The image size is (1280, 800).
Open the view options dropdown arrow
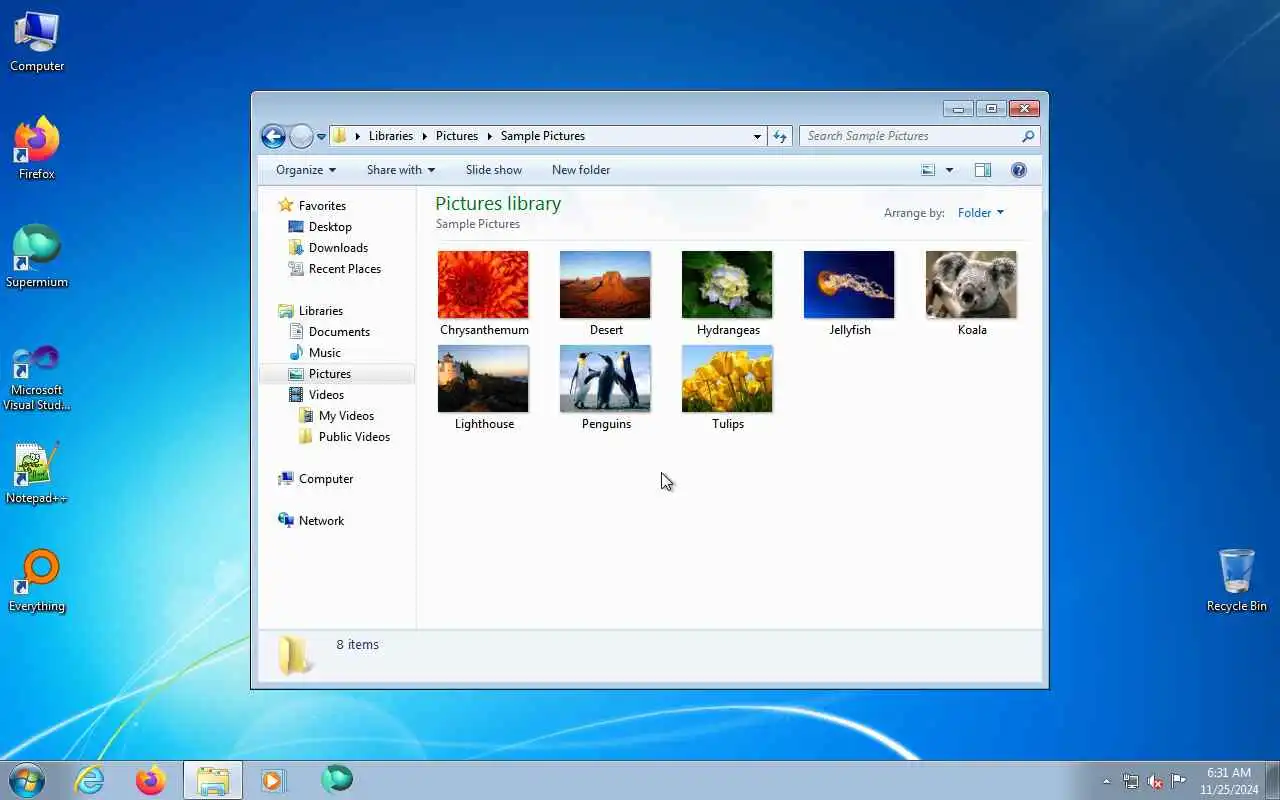click(x=949, y=170)
